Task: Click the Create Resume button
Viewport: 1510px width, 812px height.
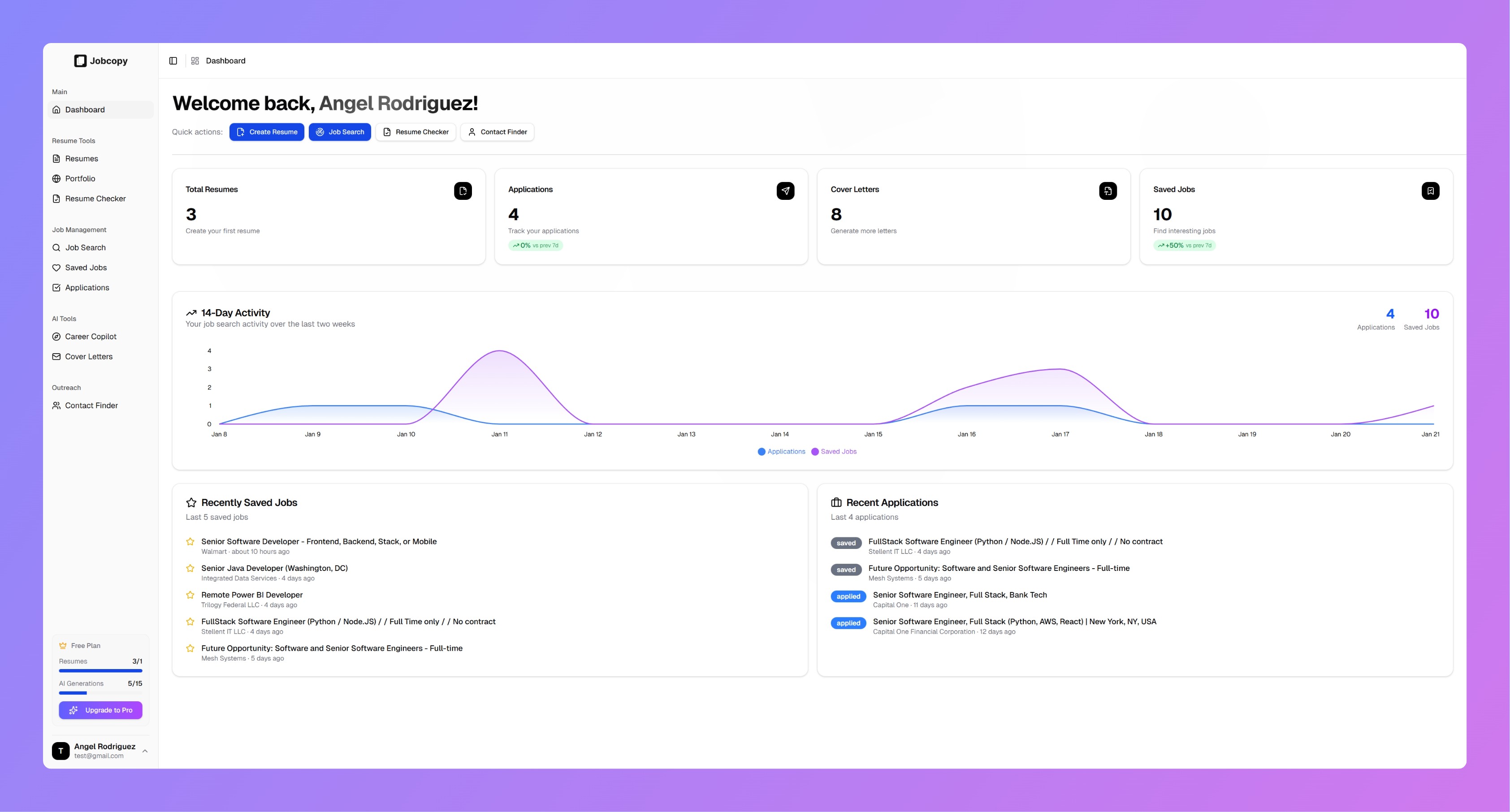Action: coord(267,132)
